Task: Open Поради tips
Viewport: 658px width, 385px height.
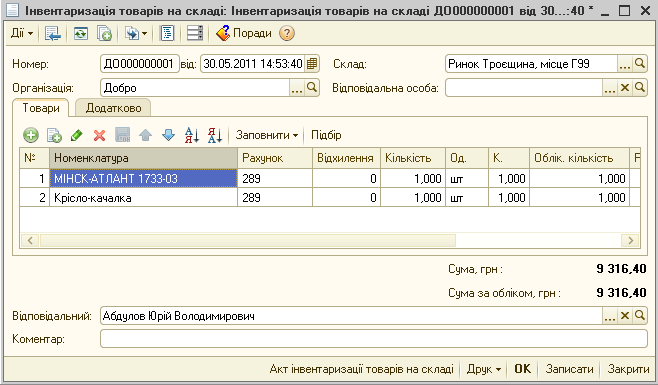Action: pyautogui.click(x=244, y=33)
